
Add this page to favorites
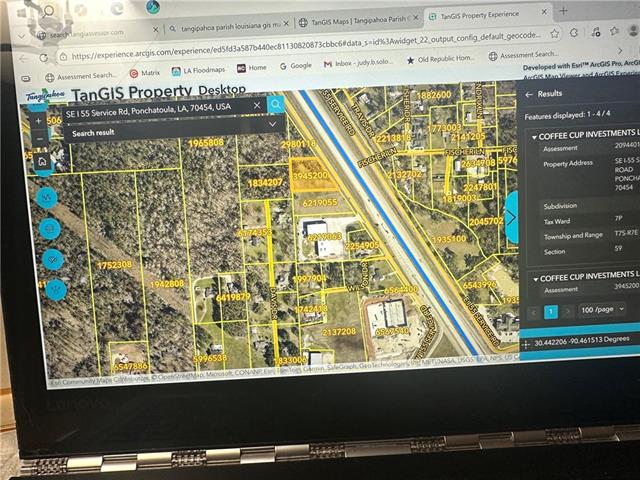point(554,33)
